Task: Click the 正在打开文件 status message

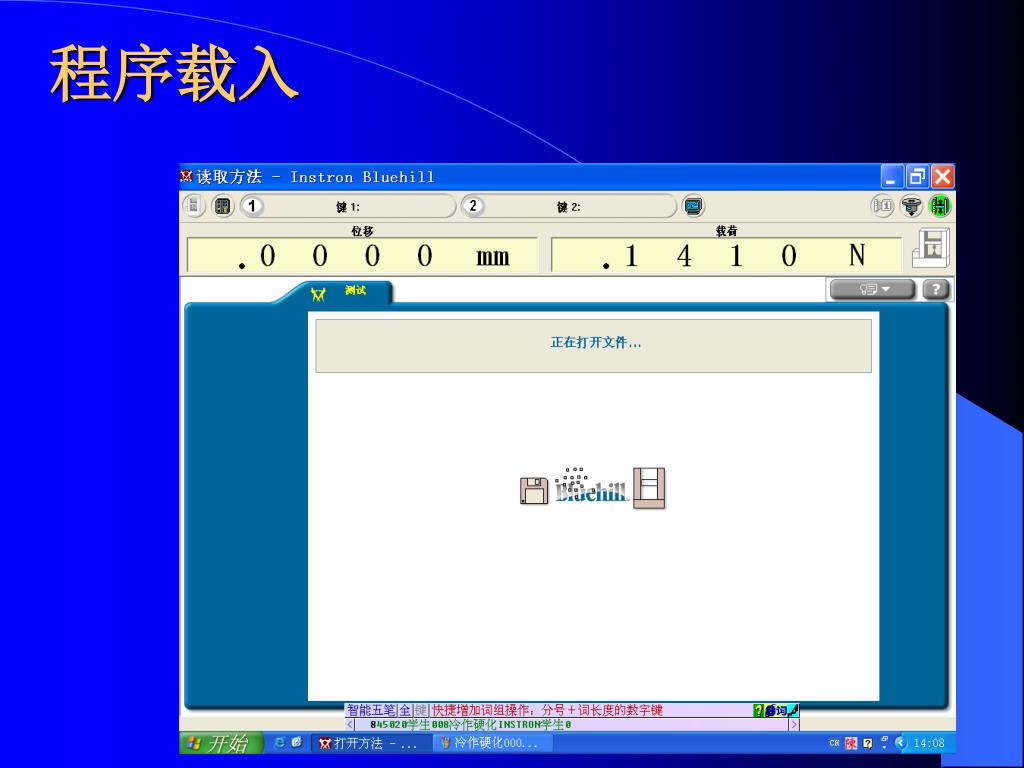Action: (x=596, y=343)
